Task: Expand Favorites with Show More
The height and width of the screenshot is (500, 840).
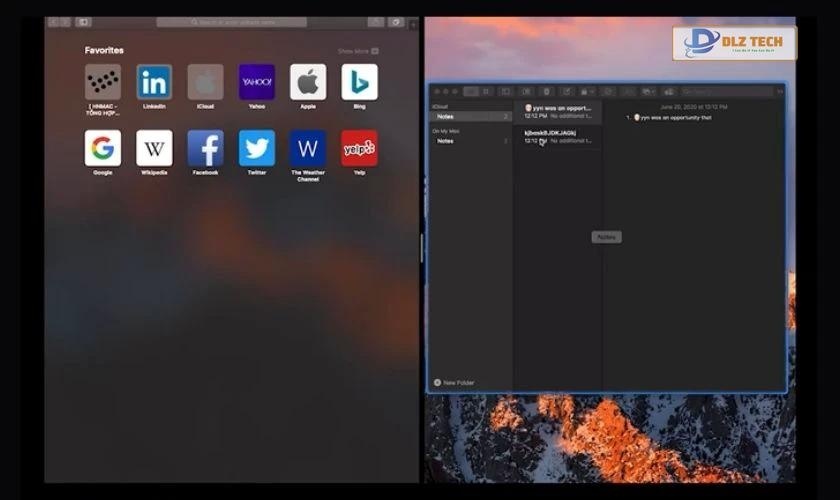Action: pos(357,51)
